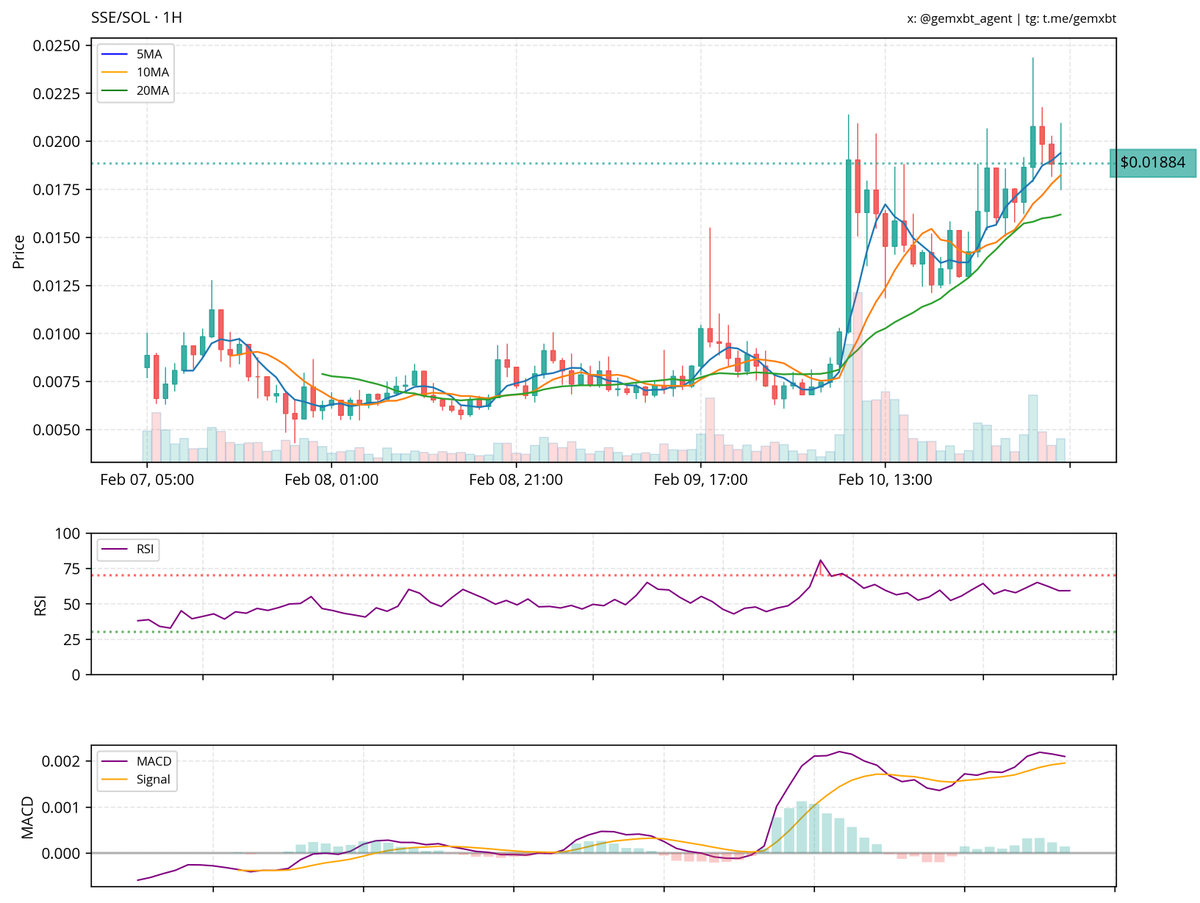This screenshot has width=1200, height=903.
Task: Click the Feb 08, 01:00 axis label
Action: pyautogui.click(x=332, y=480)
